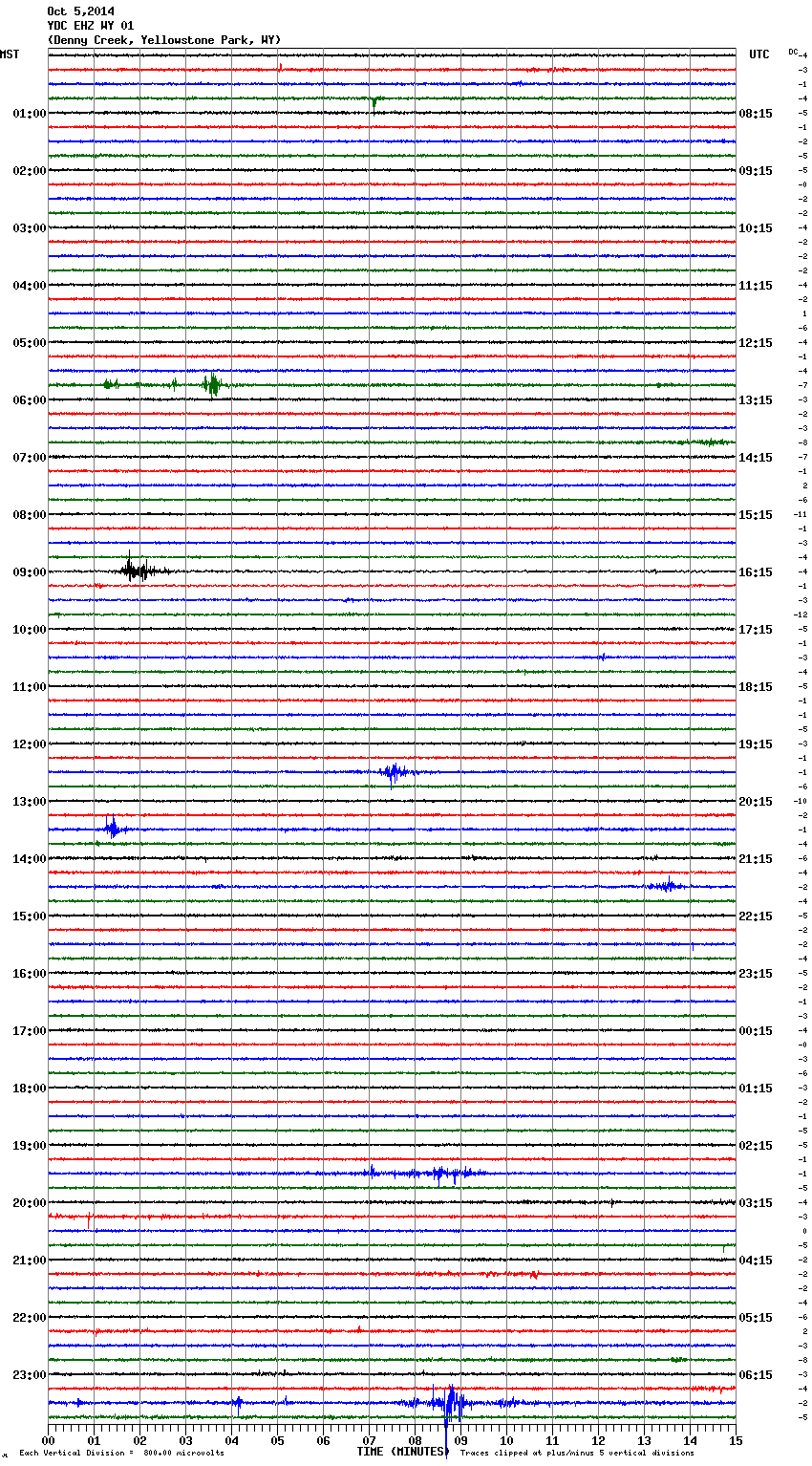
Task: Click the 00 minute tick label on the bottom axis
Action: (x=49, y=1440)
